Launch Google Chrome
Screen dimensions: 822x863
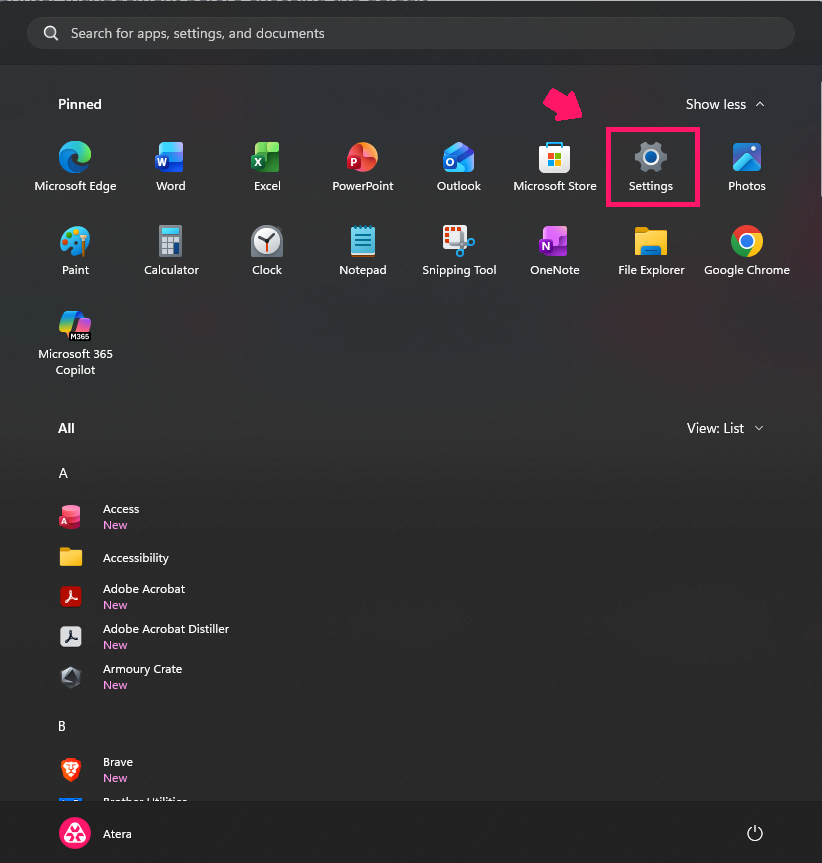(x=747, y=250)
